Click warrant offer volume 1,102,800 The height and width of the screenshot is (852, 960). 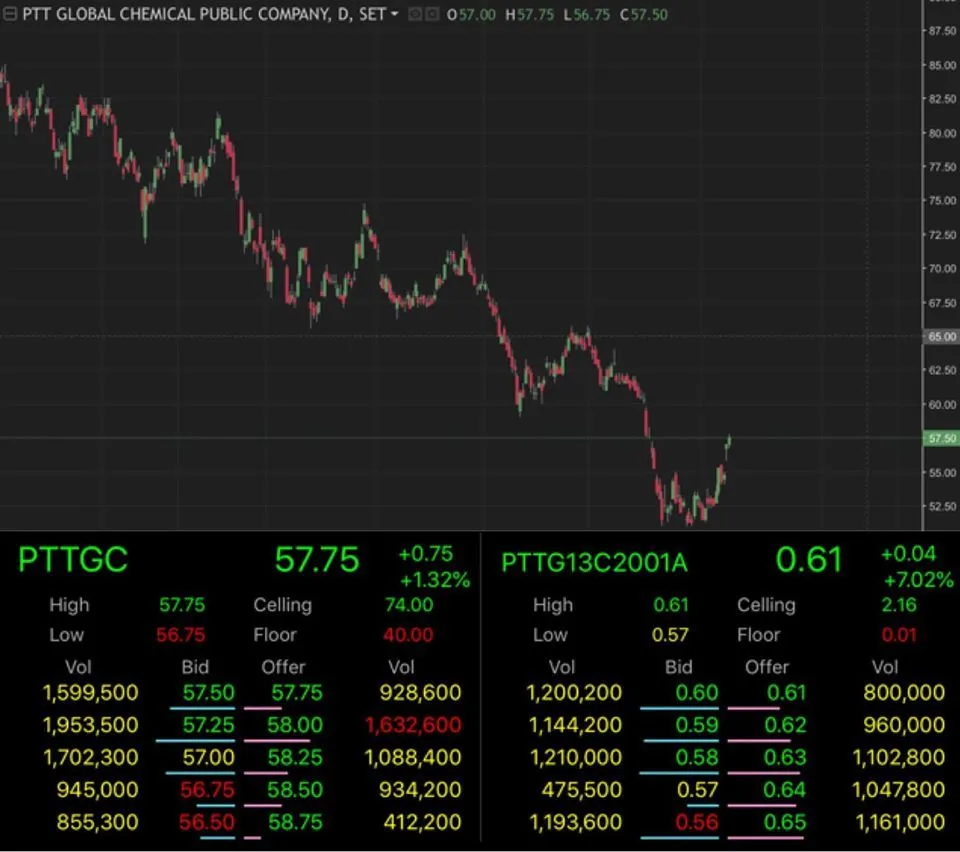coord(899,758)
